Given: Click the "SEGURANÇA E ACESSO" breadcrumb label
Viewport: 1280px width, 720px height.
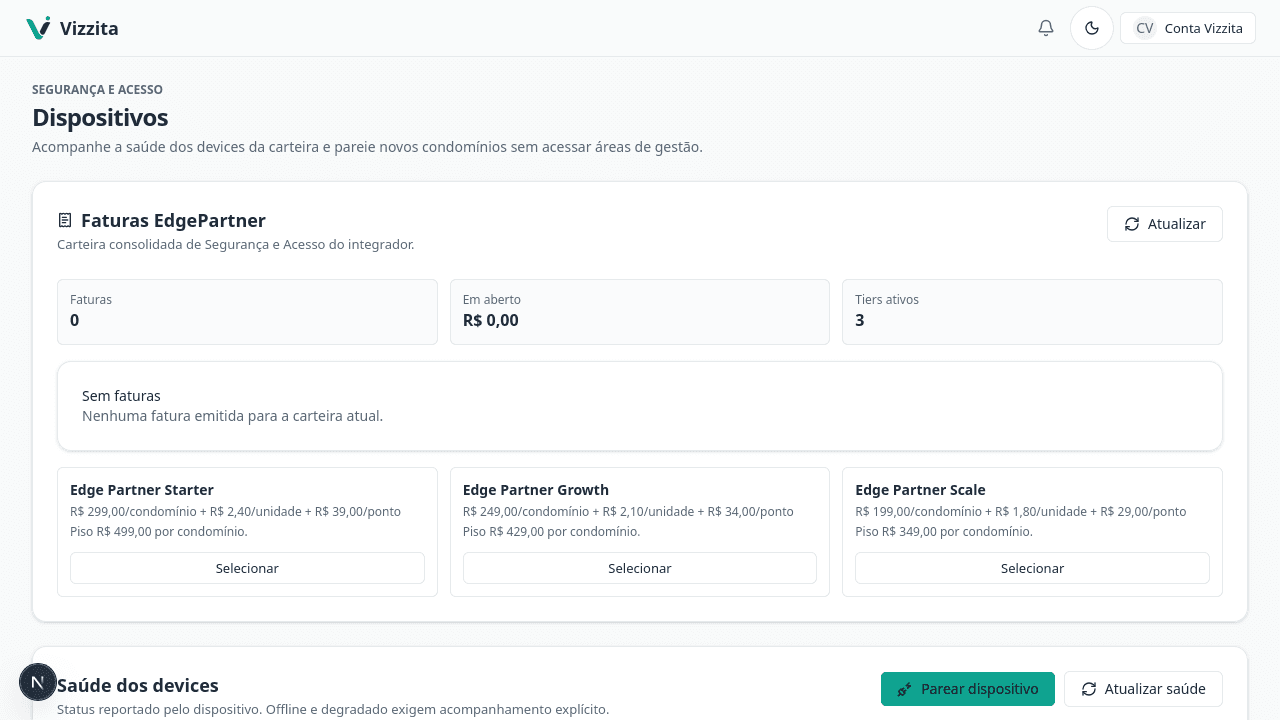Looking at the screenshot, I should [97, 90].
